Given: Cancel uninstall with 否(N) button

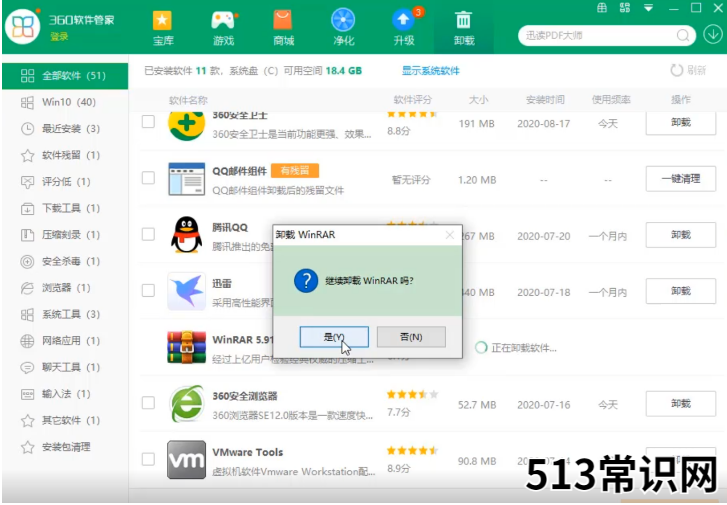Looking at the screenshot, I should pos(411,337).
